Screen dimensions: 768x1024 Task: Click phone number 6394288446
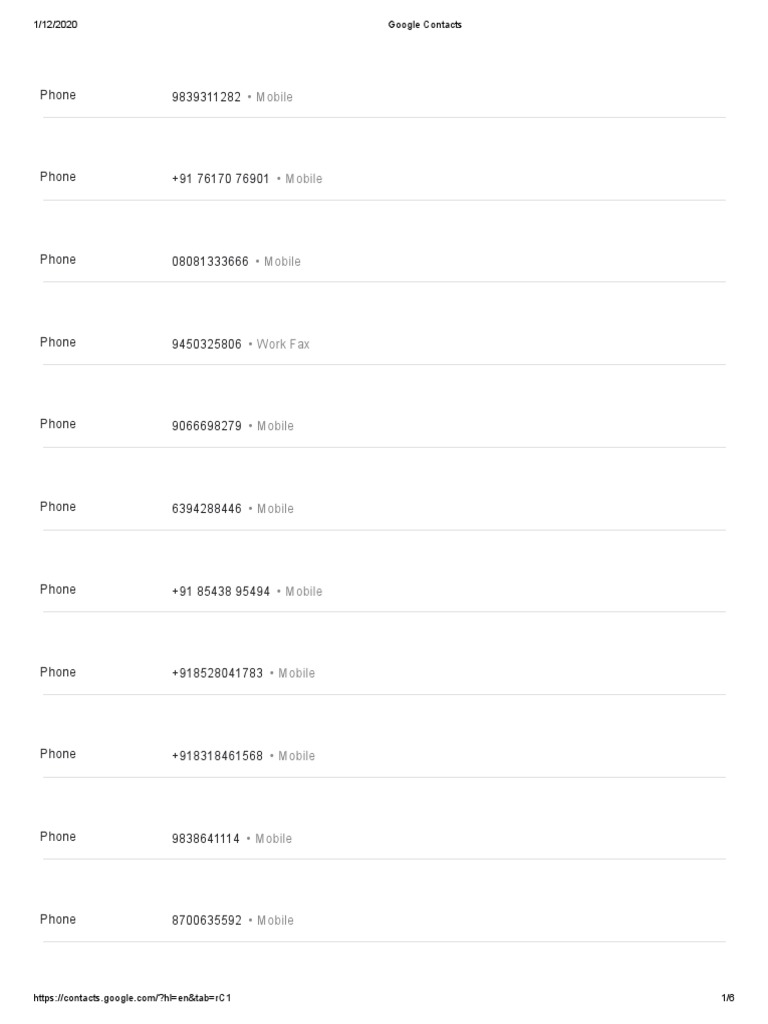[x=207, y=509]
